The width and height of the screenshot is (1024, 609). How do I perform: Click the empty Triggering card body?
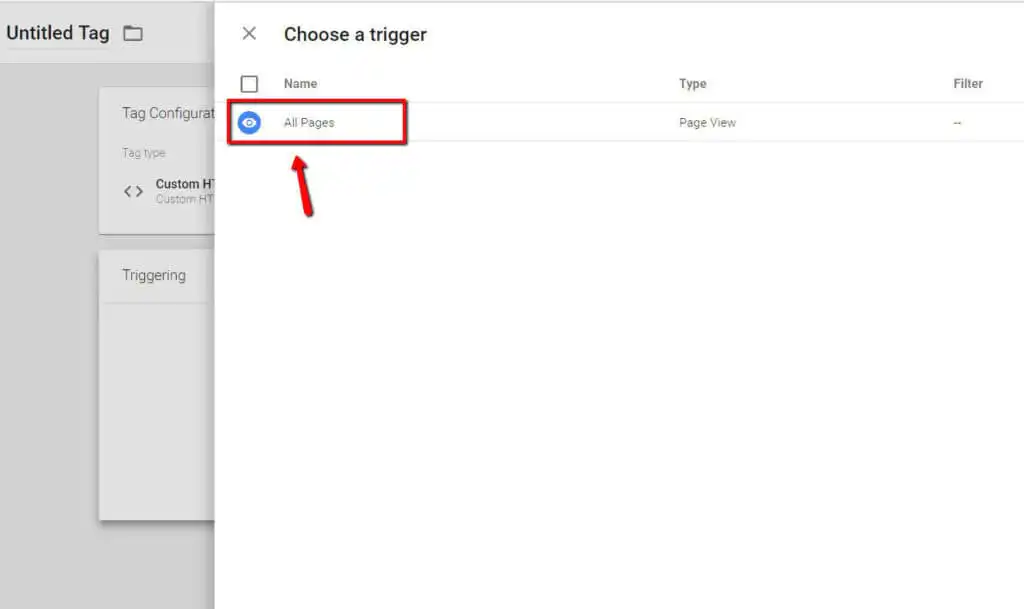coord(157,411)
